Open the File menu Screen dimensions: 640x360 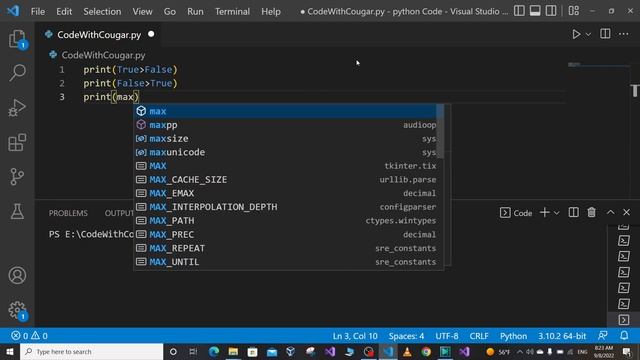coord(38,11)
